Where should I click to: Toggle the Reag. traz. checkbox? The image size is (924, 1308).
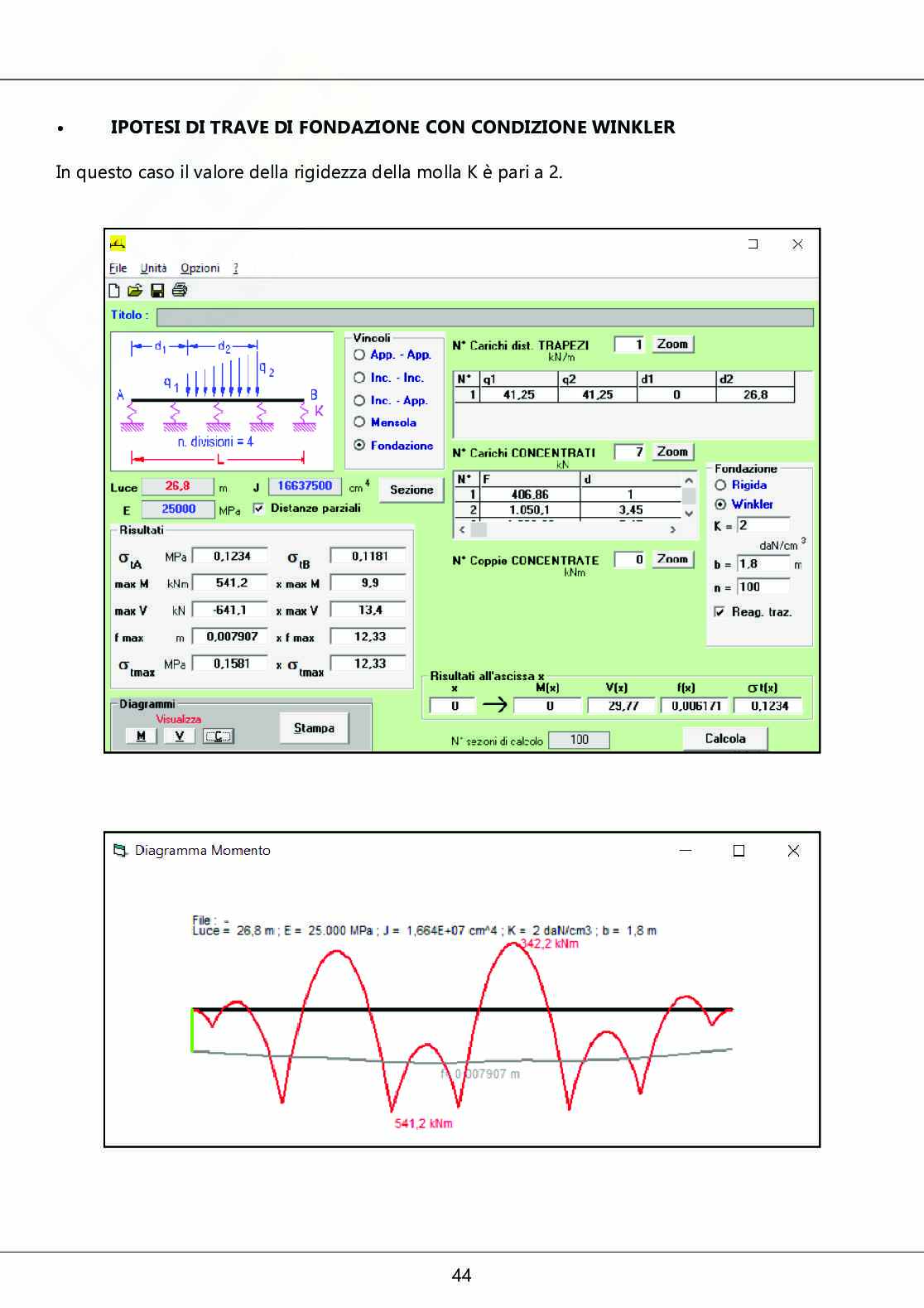(719, 612)
